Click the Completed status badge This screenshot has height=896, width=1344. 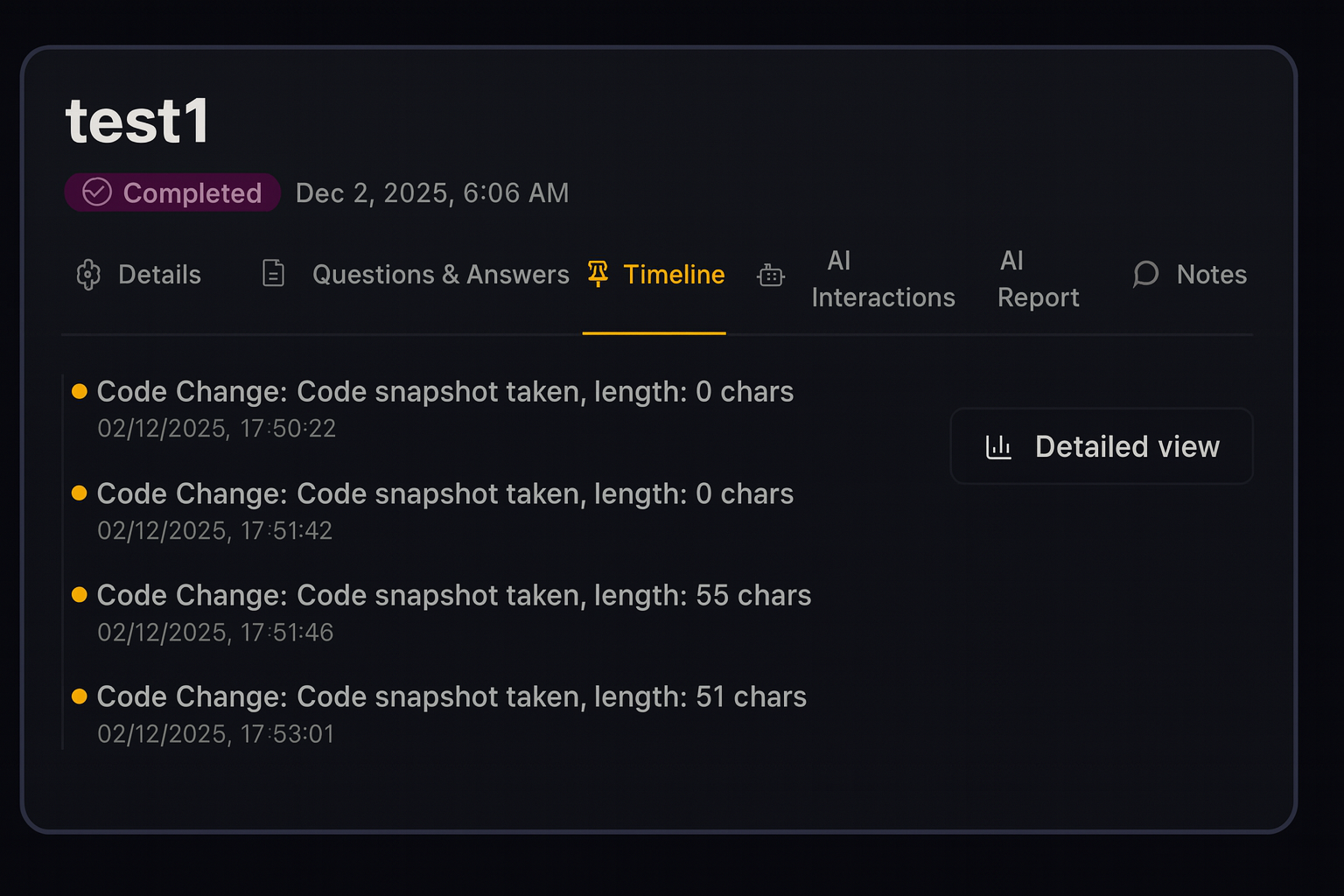click(172, 192)
